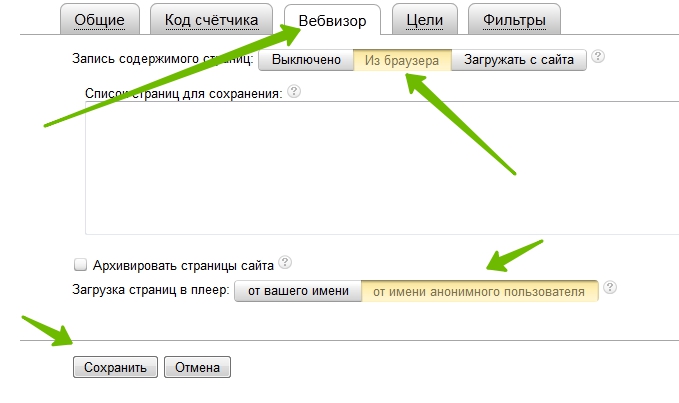Show help for Архивировать страницы сайта
The width and height of the screenshot is (679, 403).
click(x=285, y=262)
